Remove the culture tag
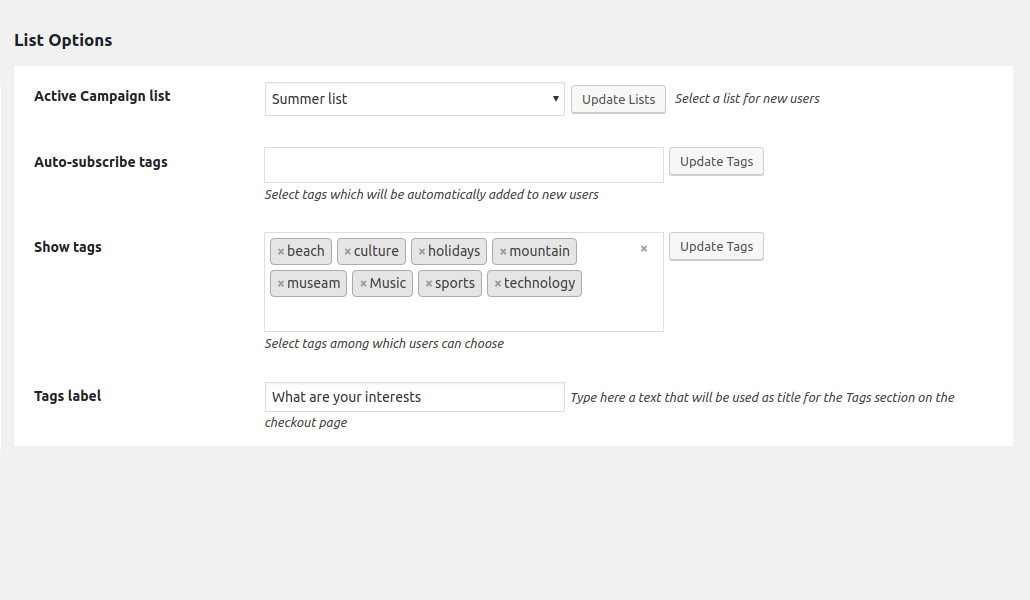The height and width of the screenshot is (600, 1030). pos(348,252)
